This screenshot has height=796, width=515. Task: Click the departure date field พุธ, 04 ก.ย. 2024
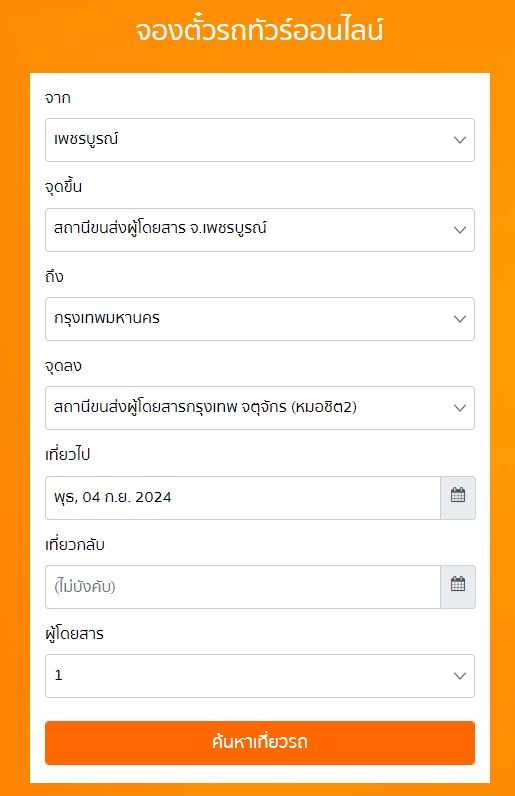point(243,498)
